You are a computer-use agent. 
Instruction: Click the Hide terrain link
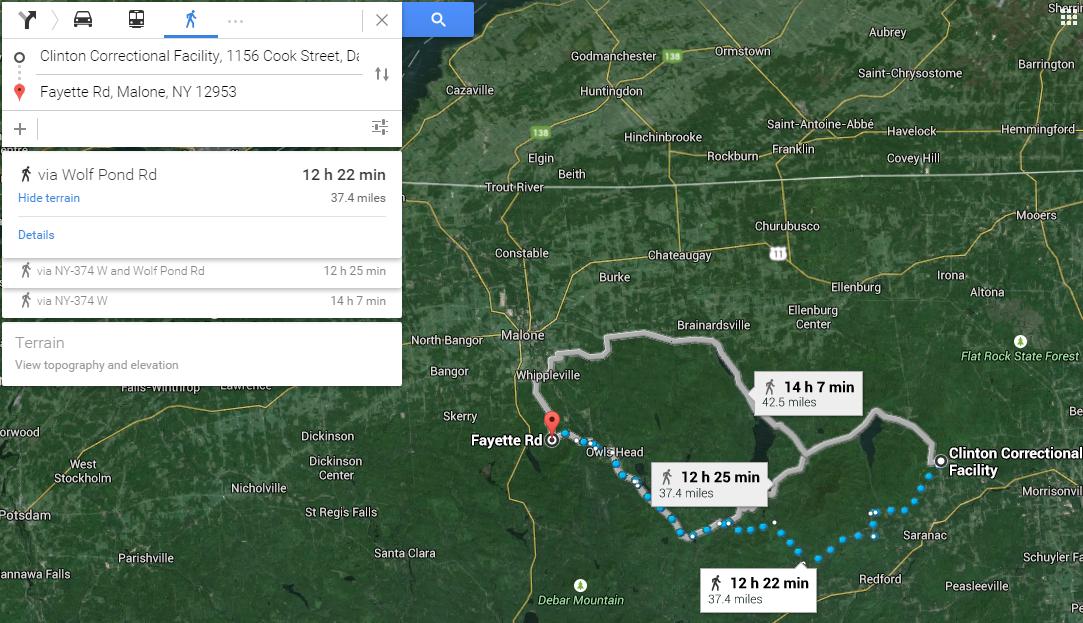(49, 198)
